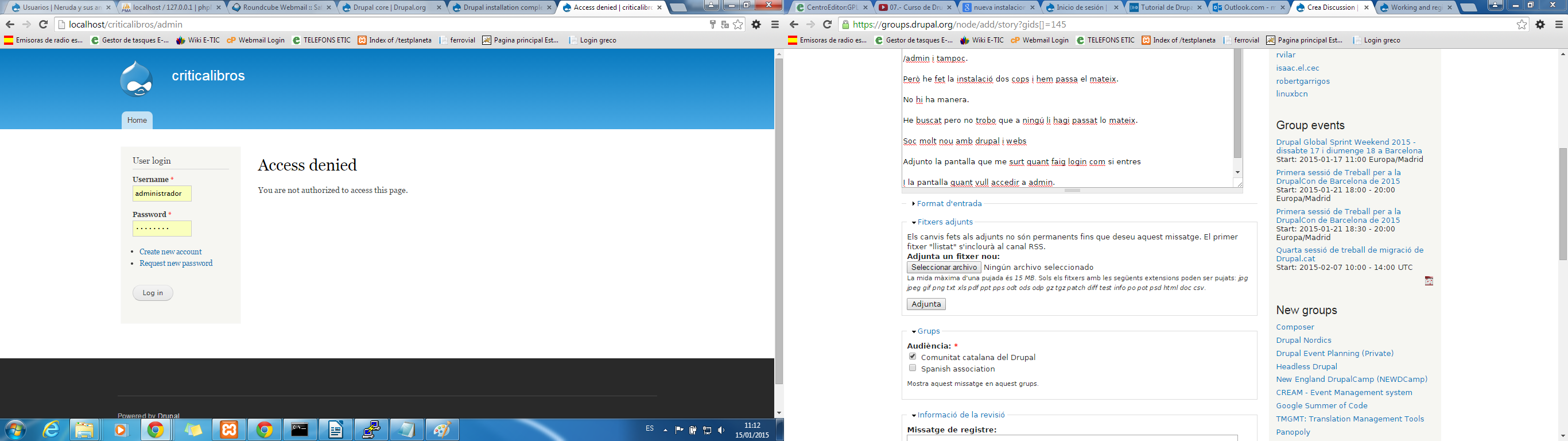Open the command prompt taskbar icon

(300, 430)
